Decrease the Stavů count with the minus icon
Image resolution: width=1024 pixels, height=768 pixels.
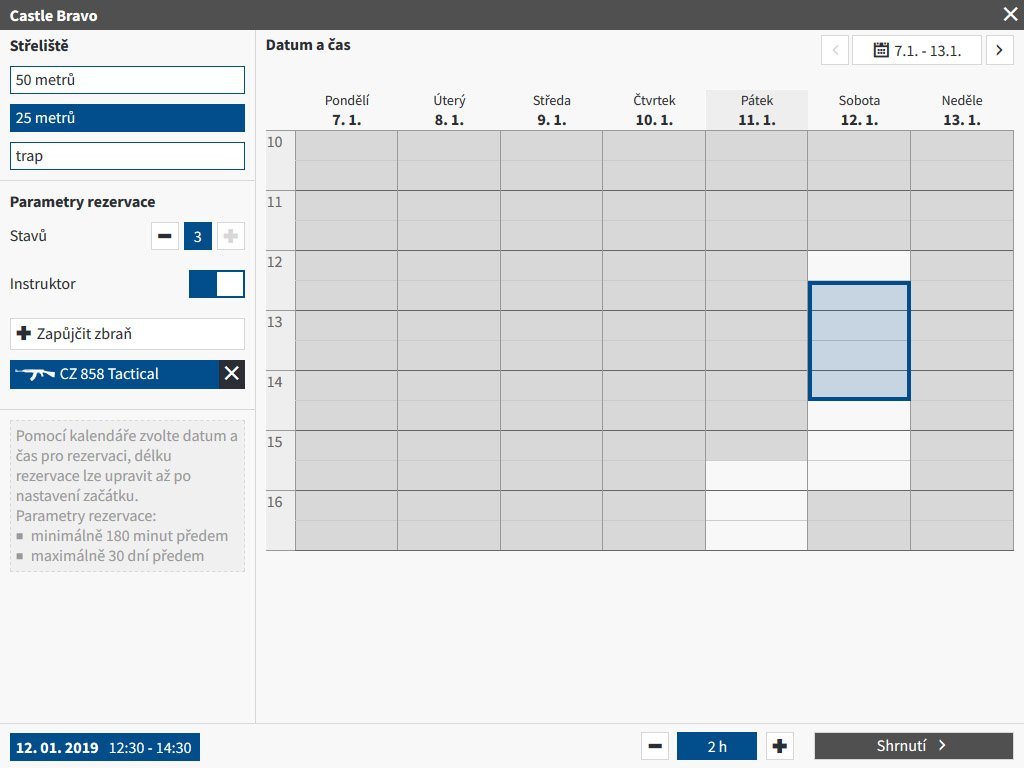tap(165, 236)
